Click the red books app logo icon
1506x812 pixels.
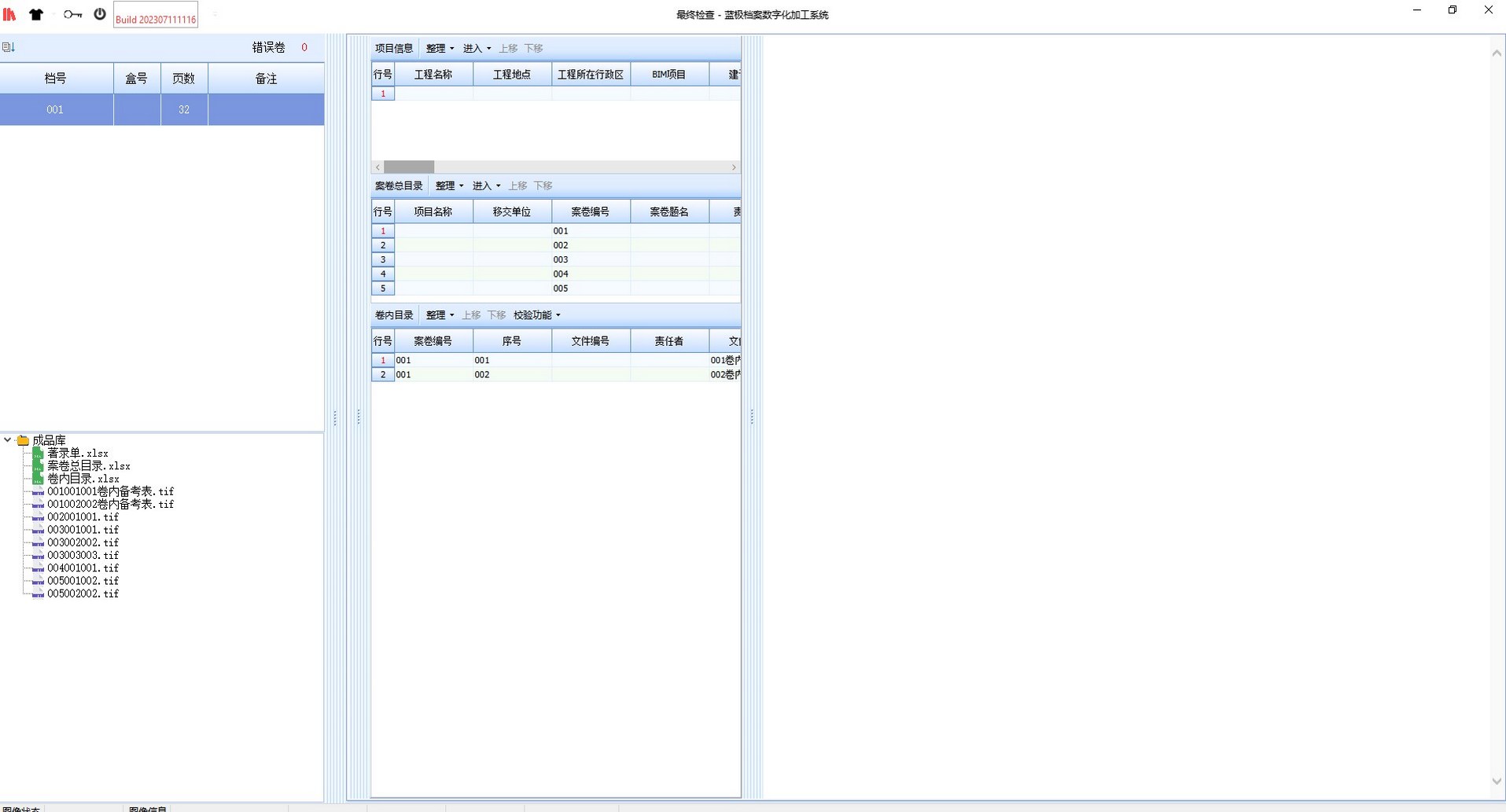pos(9,14)
